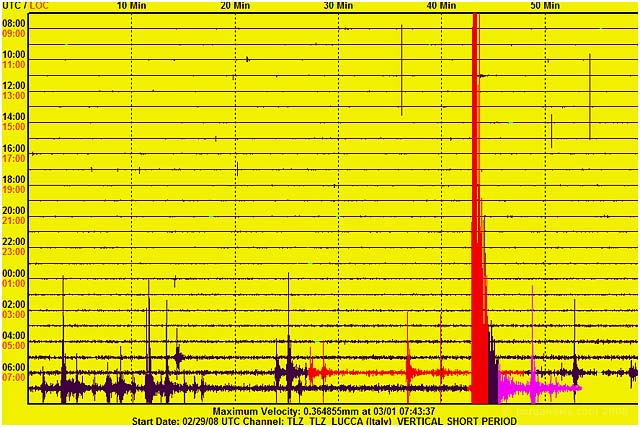Select the 08:00 UTC row label
This screenshot has height=427, width=640.
tap(14, 23)
